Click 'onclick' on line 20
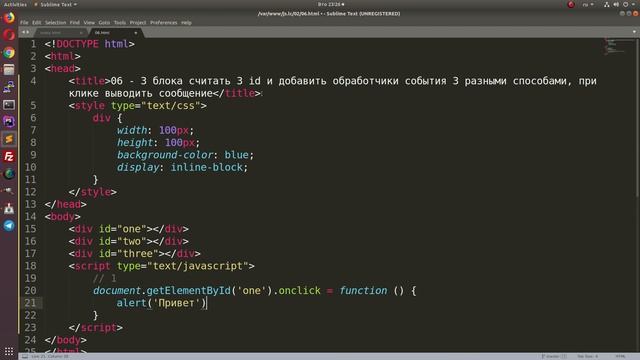Image resolution: width=640 pixels, height=360 pixels. tap(300, 291)
